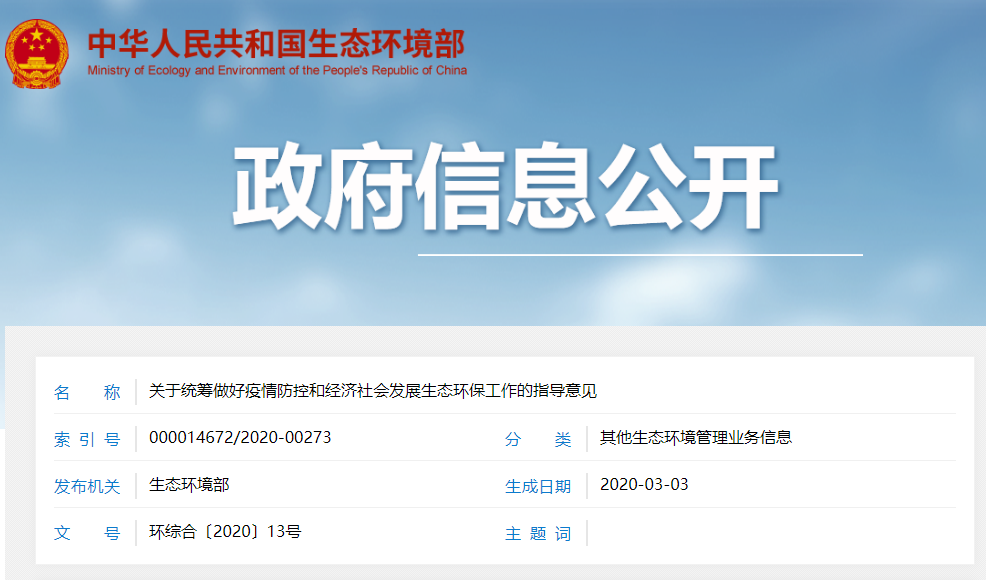Open the 中华人民共和国生态环境部 site title
Viewport: 986px width, 580px height.
tap(277, 44)
